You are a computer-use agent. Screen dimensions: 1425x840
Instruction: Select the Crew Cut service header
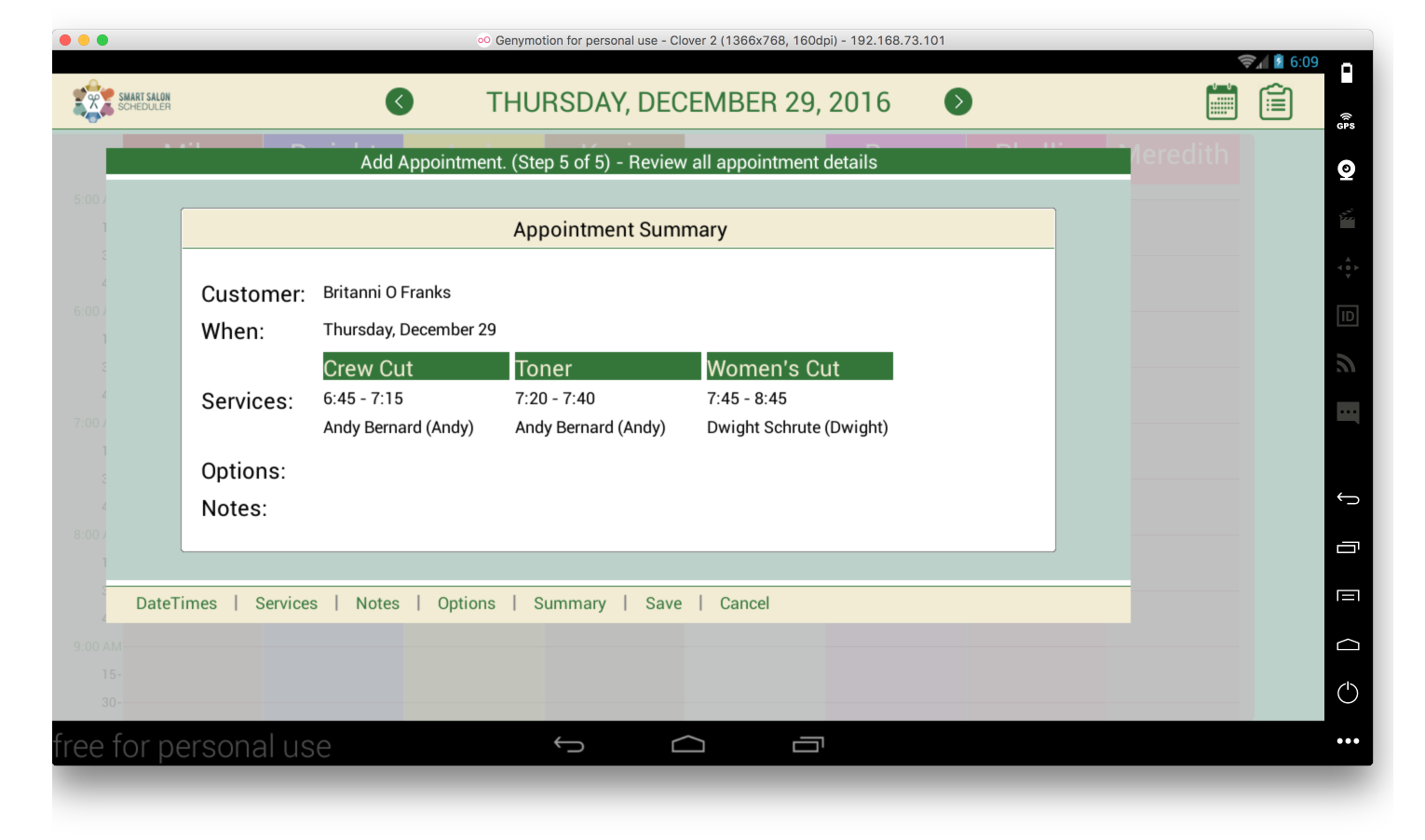(x=416, y=366)
